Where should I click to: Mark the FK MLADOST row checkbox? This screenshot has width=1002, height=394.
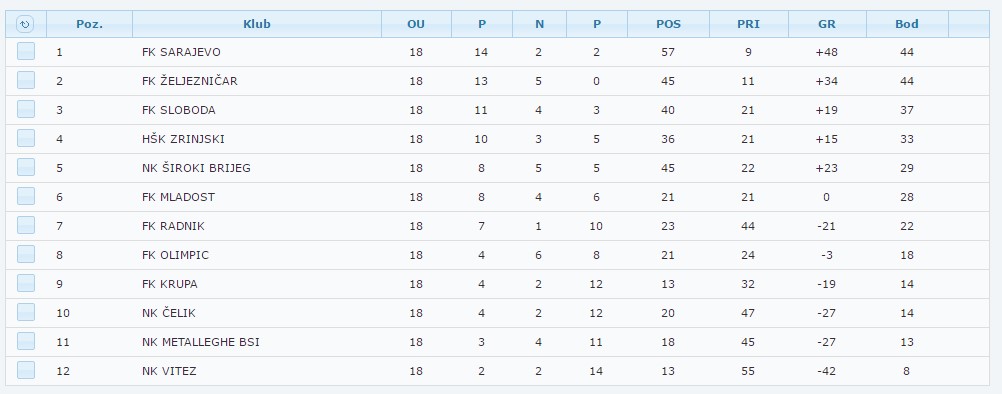(26, 197)
